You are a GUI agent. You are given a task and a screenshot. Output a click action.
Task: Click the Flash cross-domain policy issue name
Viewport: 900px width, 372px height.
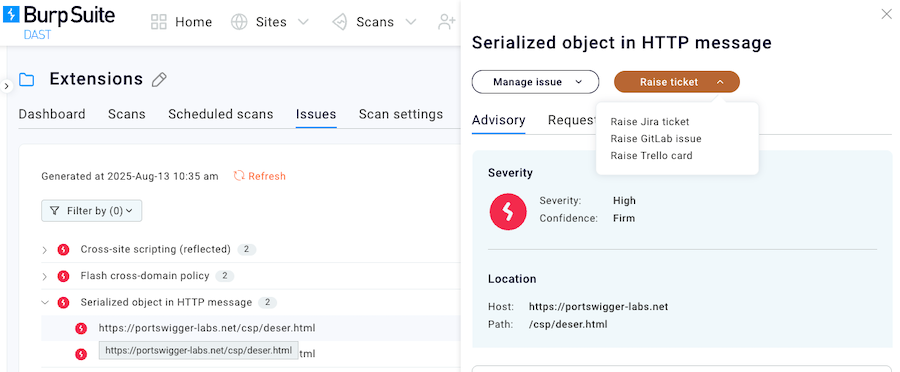[x=145, y=276]
